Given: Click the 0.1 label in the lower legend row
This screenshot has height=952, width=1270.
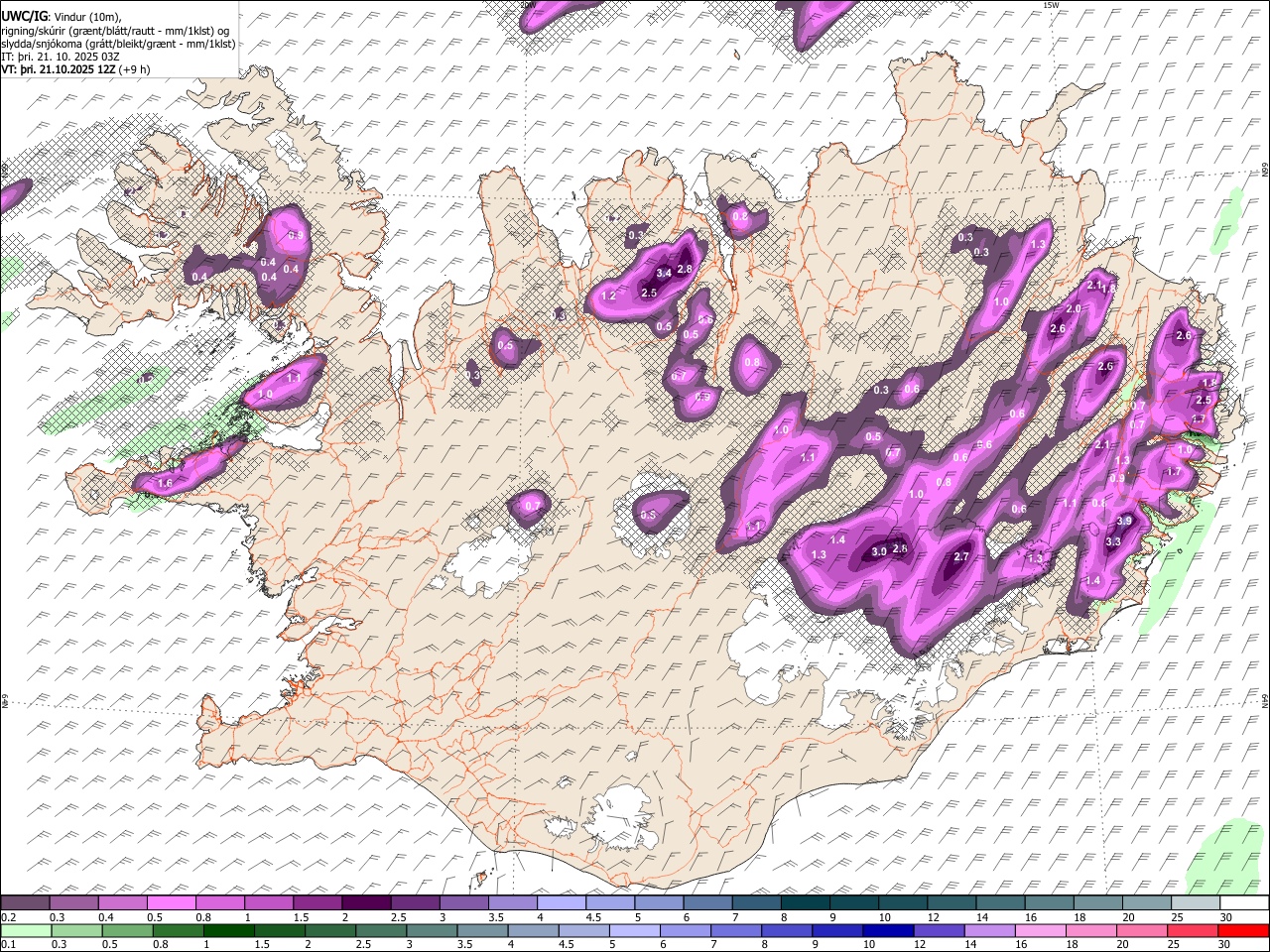Looking at the screenshot, I should coord(8,944).
